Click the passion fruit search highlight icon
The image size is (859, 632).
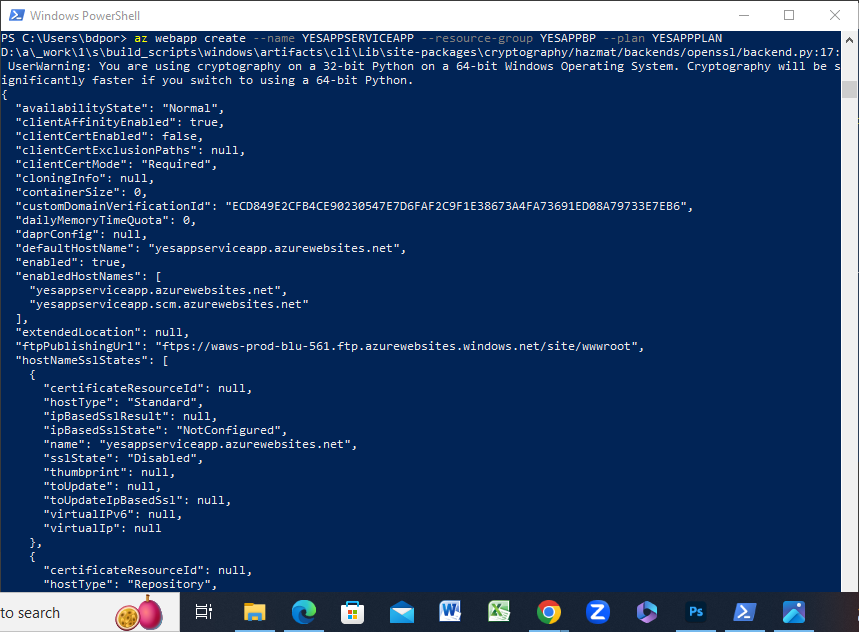click(140, 613)
